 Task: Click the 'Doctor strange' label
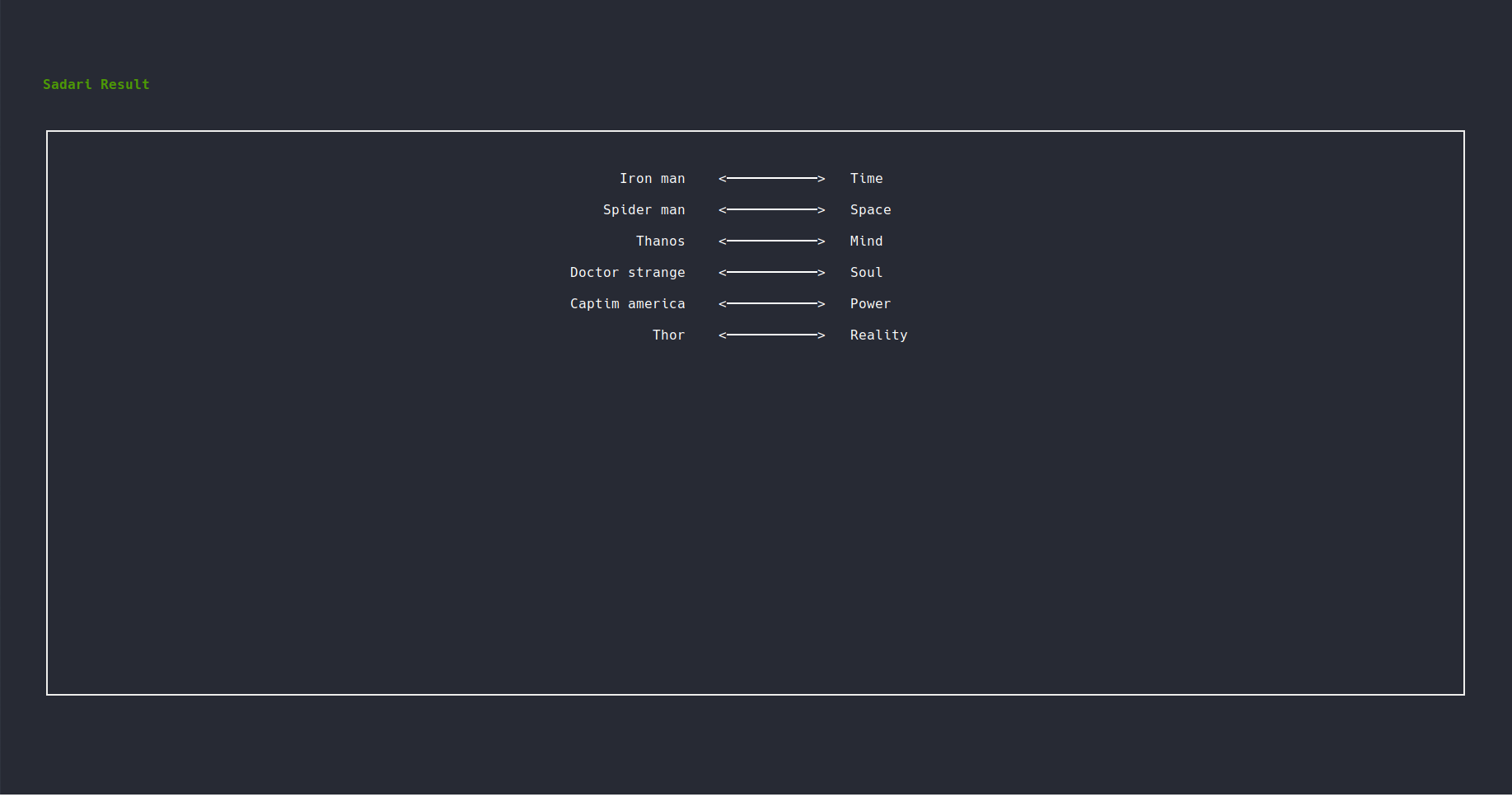[628, 272]
